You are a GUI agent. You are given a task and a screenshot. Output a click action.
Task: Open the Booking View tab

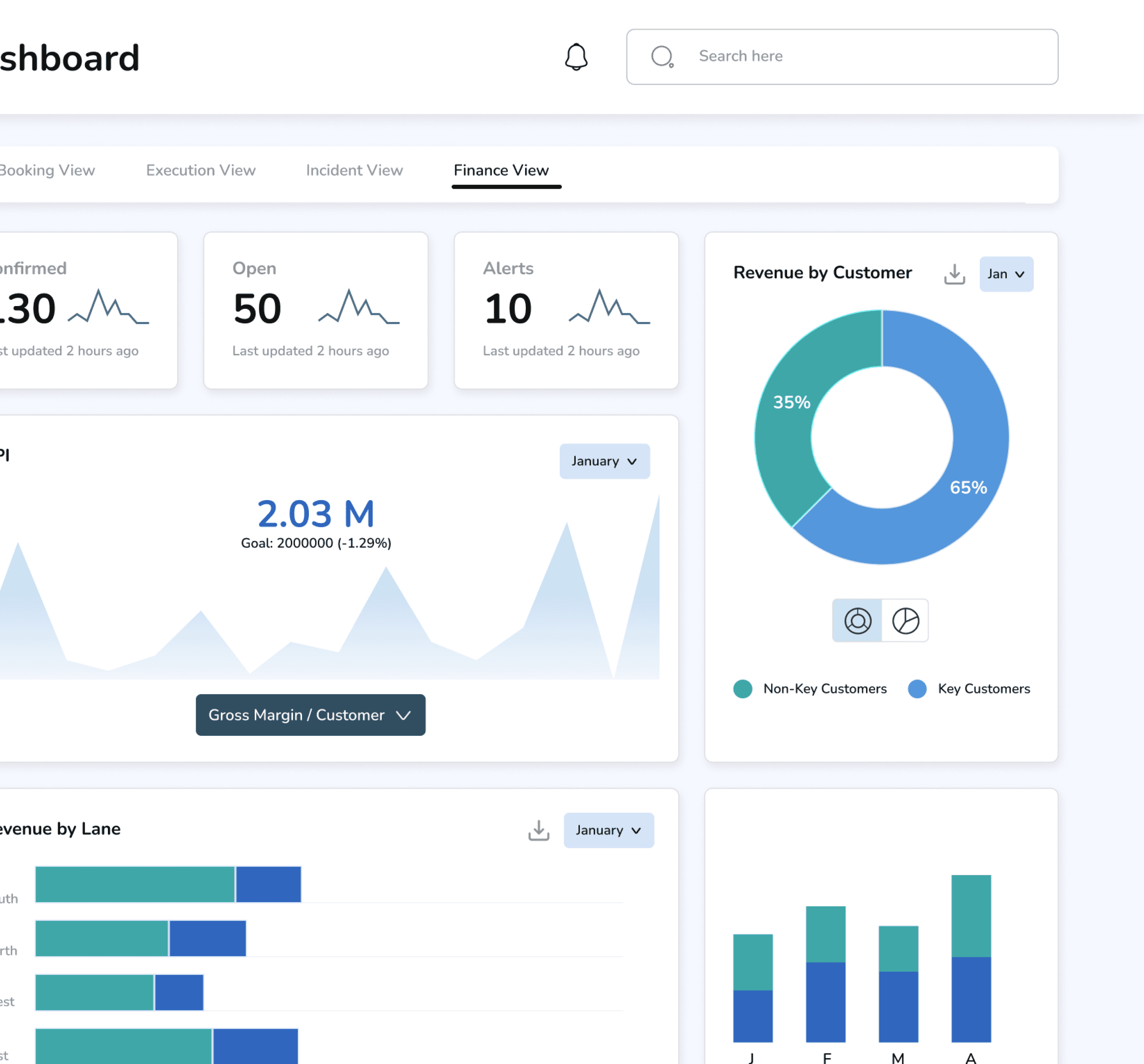point(46,170)
